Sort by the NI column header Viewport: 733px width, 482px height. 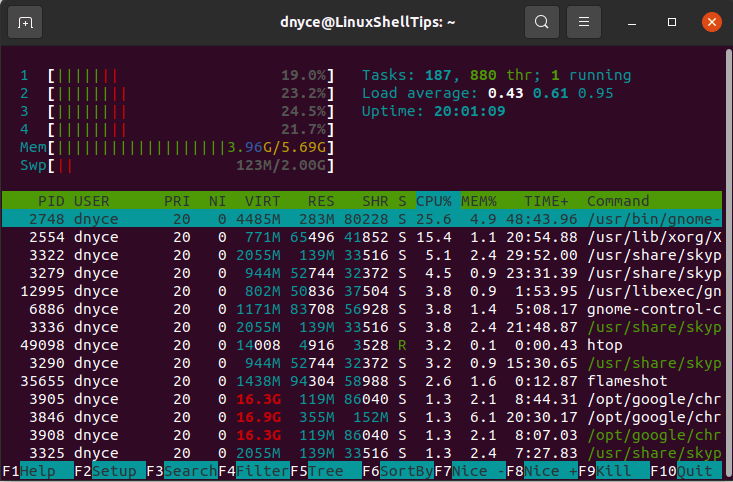[217, 201]
